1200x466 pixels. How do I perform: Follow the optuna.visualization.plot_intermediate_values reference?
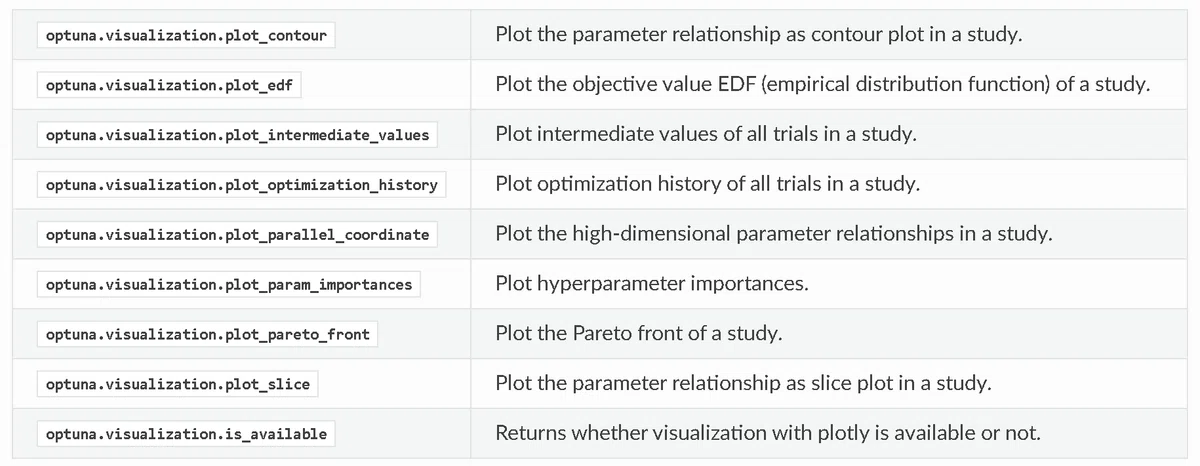point(237,135)
